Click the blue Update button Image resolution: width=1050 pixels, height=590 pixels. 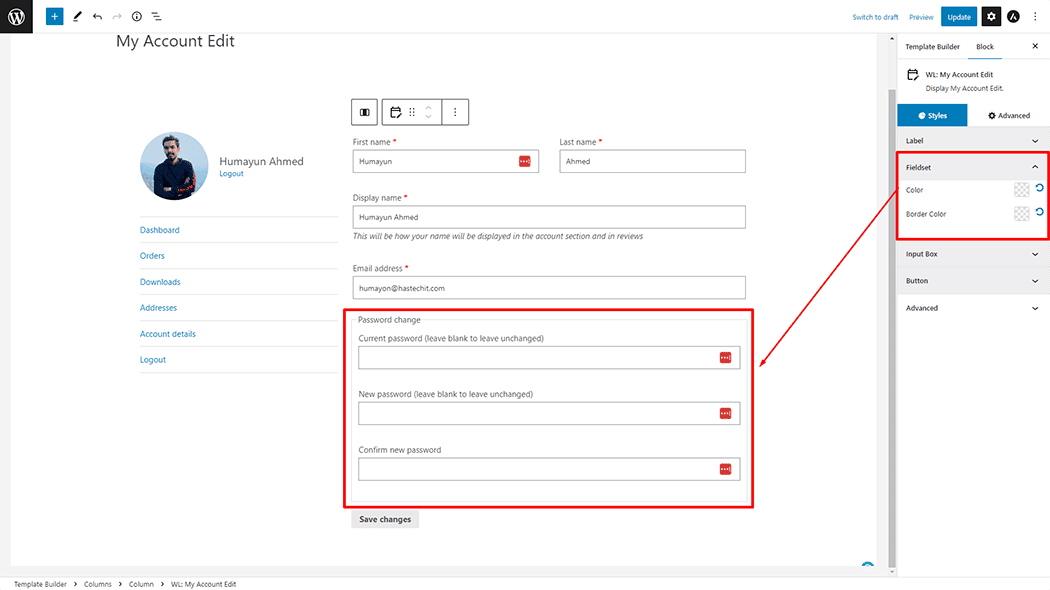pos(958,17)
